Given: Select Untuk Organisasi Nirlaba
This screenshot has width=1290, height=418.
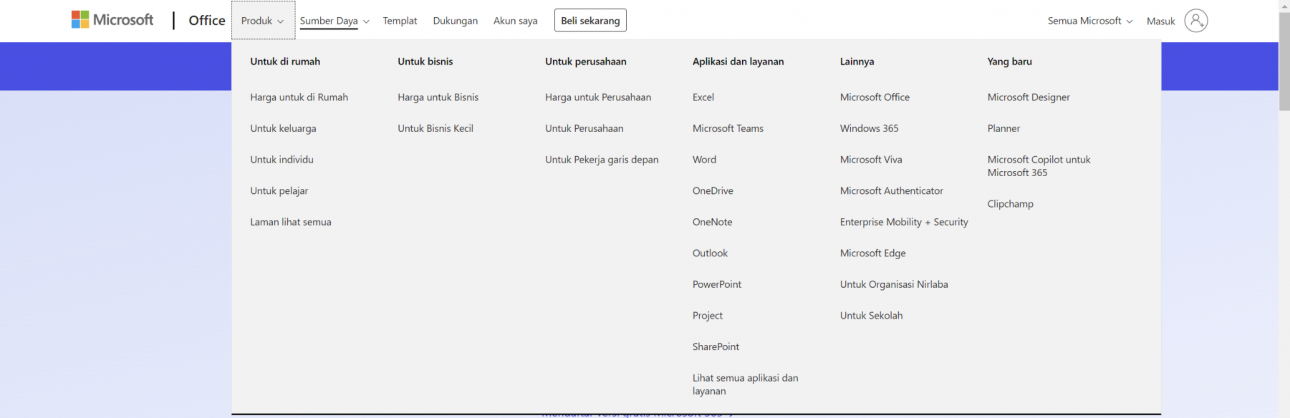Looking at the screenshot, I should pos(894,284).
